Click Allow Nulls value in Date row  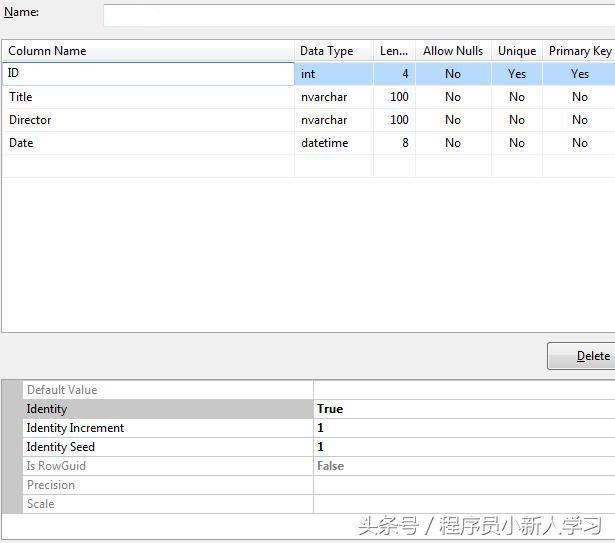453,143
